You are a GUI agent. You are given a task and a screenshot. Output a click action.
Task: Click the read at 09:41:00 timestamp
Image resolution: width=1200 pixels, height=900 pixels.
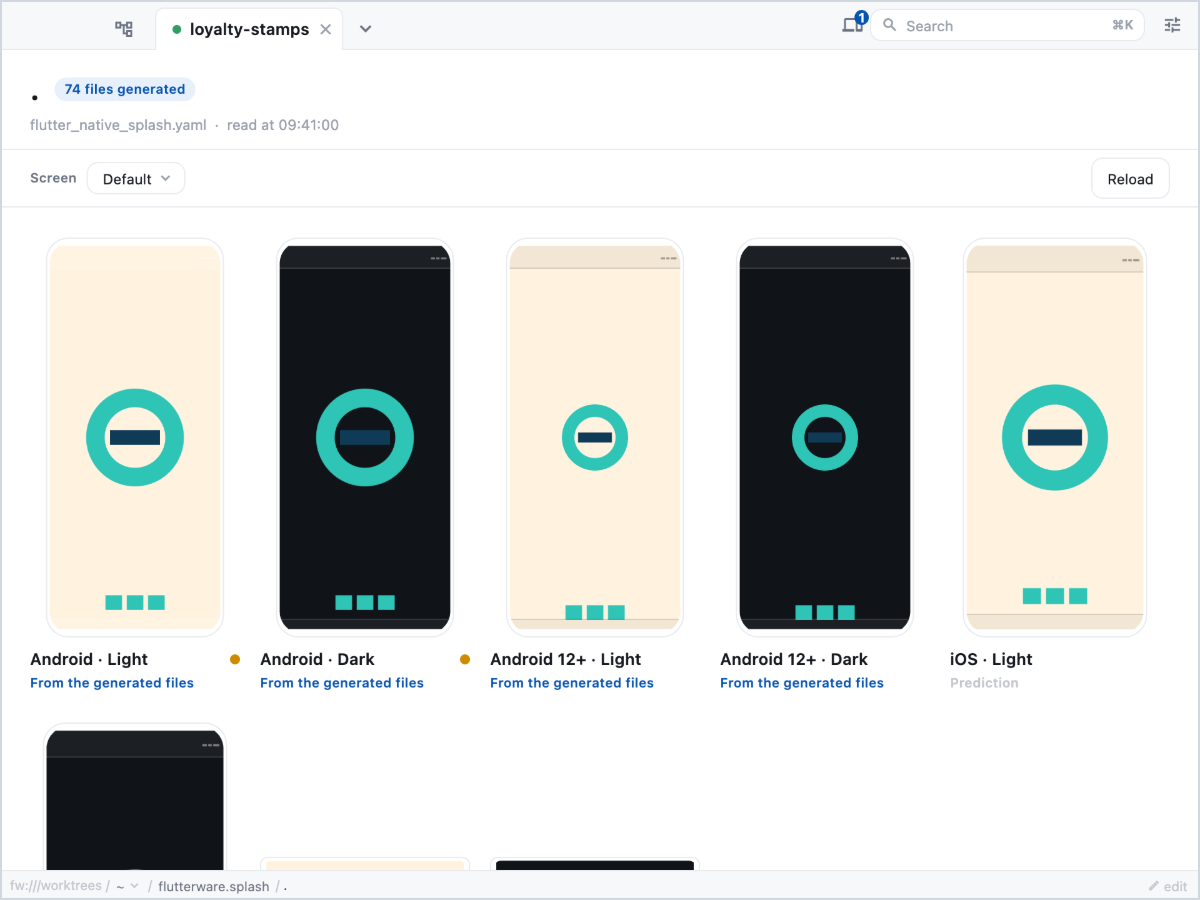(x=283, y=125)
